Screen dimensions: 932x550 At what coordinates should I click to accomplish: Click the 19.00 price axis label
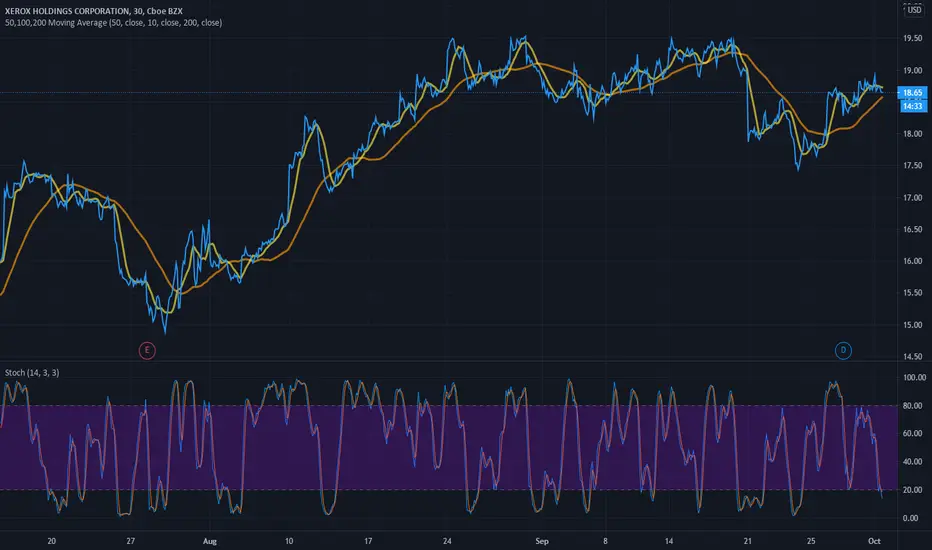click(912, 70)
